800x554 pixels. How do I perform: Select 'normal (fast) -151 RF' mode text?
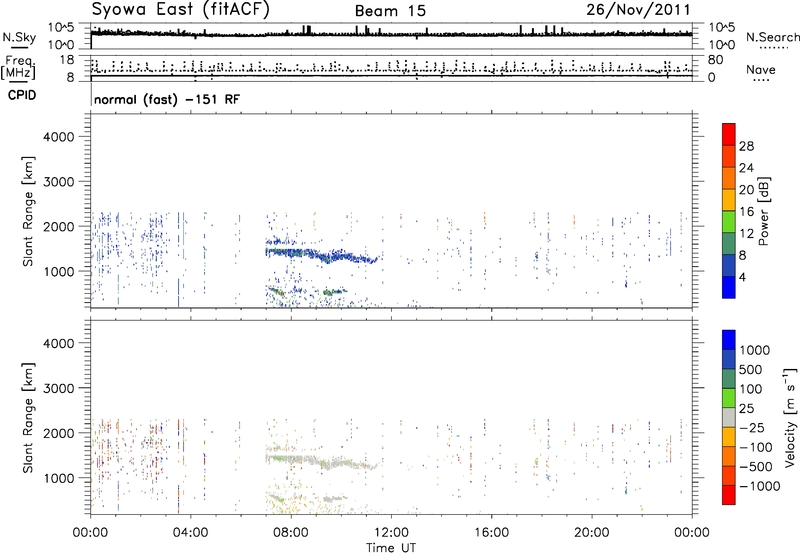pyautogui.click(x=167, y=99)
